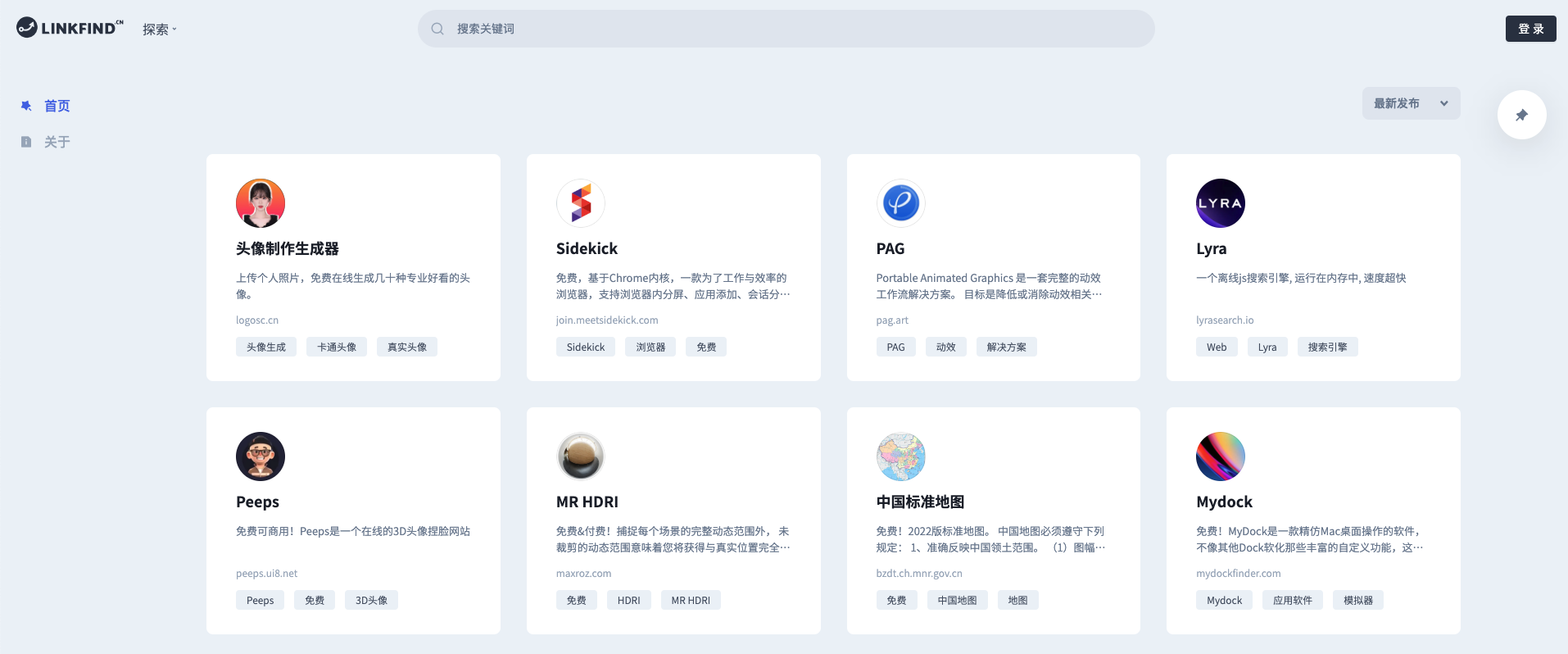Image resolution: width=1568 pixels, height=654 pixels.
Task: Click the 中国地图 tag
Action: point(958,600)
